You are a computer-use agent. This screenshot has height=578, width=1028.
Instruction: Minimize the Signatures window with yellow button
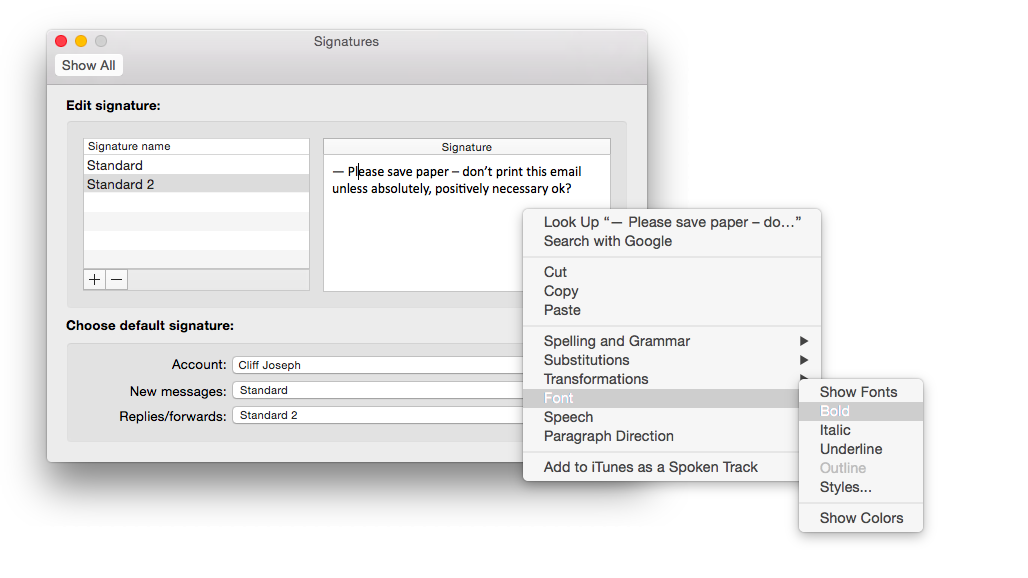tap(81, 41)
